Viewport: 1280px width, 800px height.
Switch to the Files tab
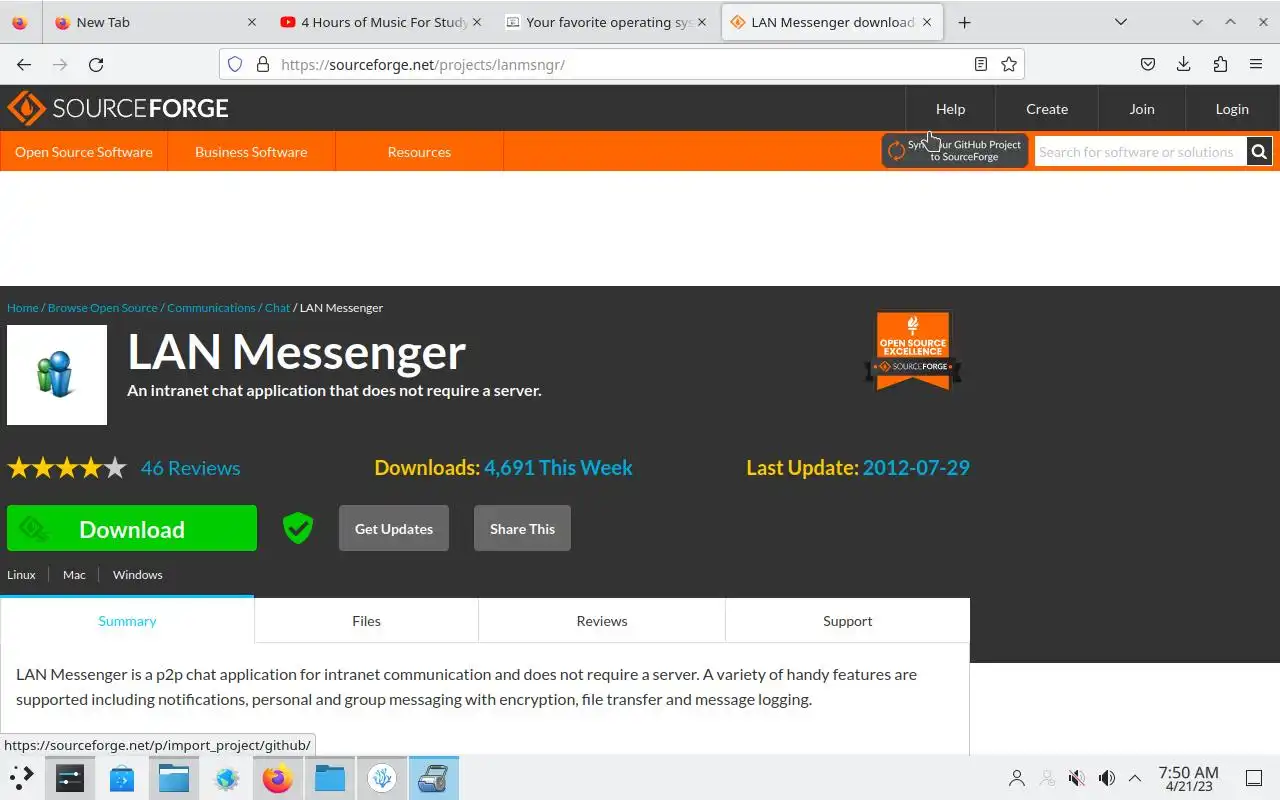coord(366,621)
